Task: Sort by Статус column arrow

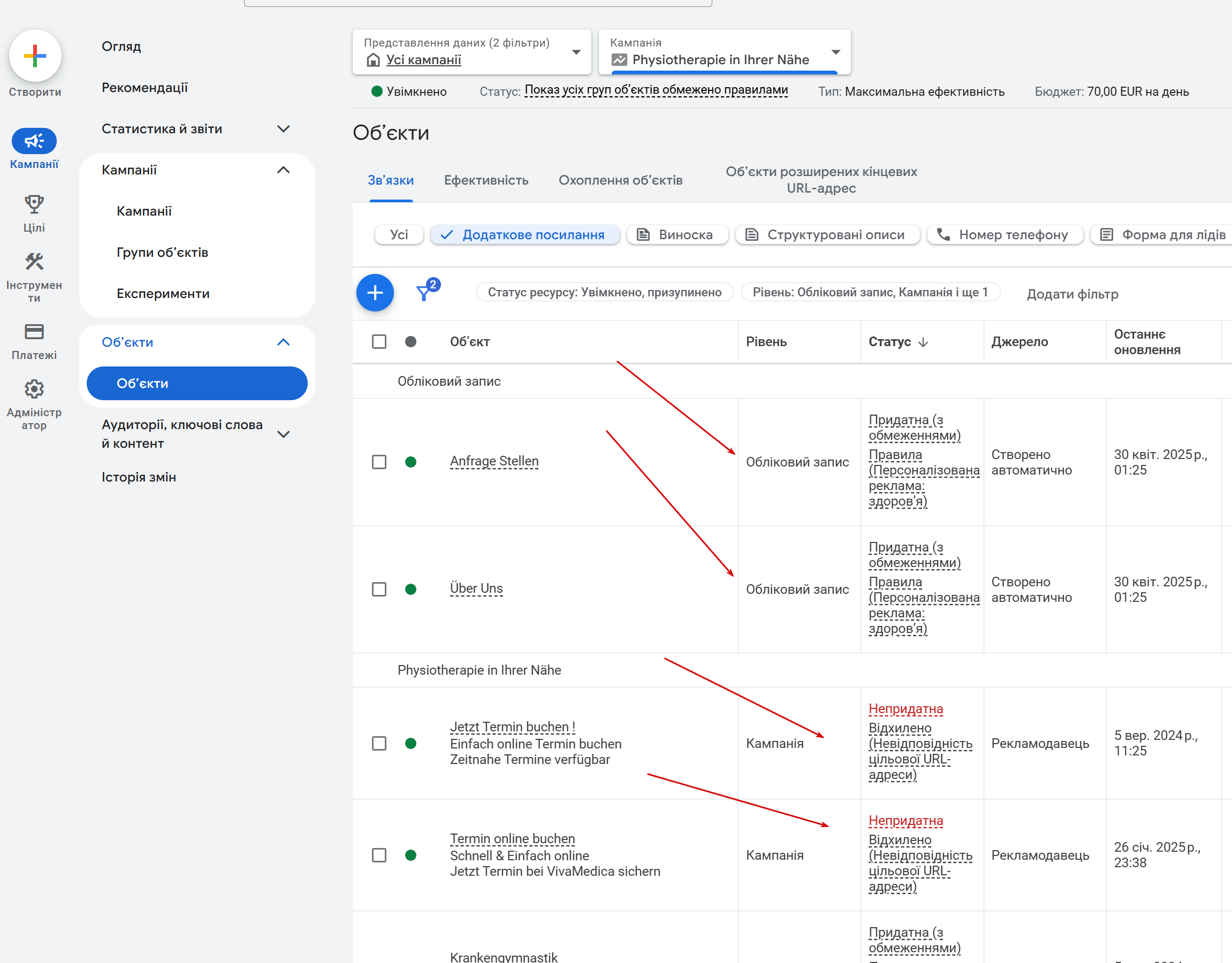Action: tap(923, 342)
